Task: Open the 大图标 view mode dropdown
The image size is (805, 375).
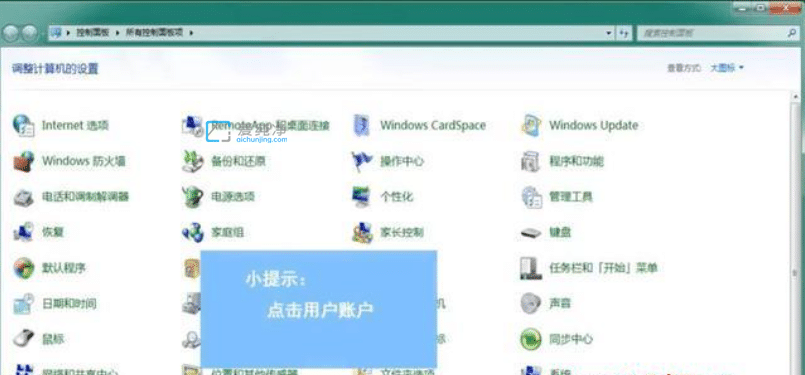Action: [x=727, y=68]
